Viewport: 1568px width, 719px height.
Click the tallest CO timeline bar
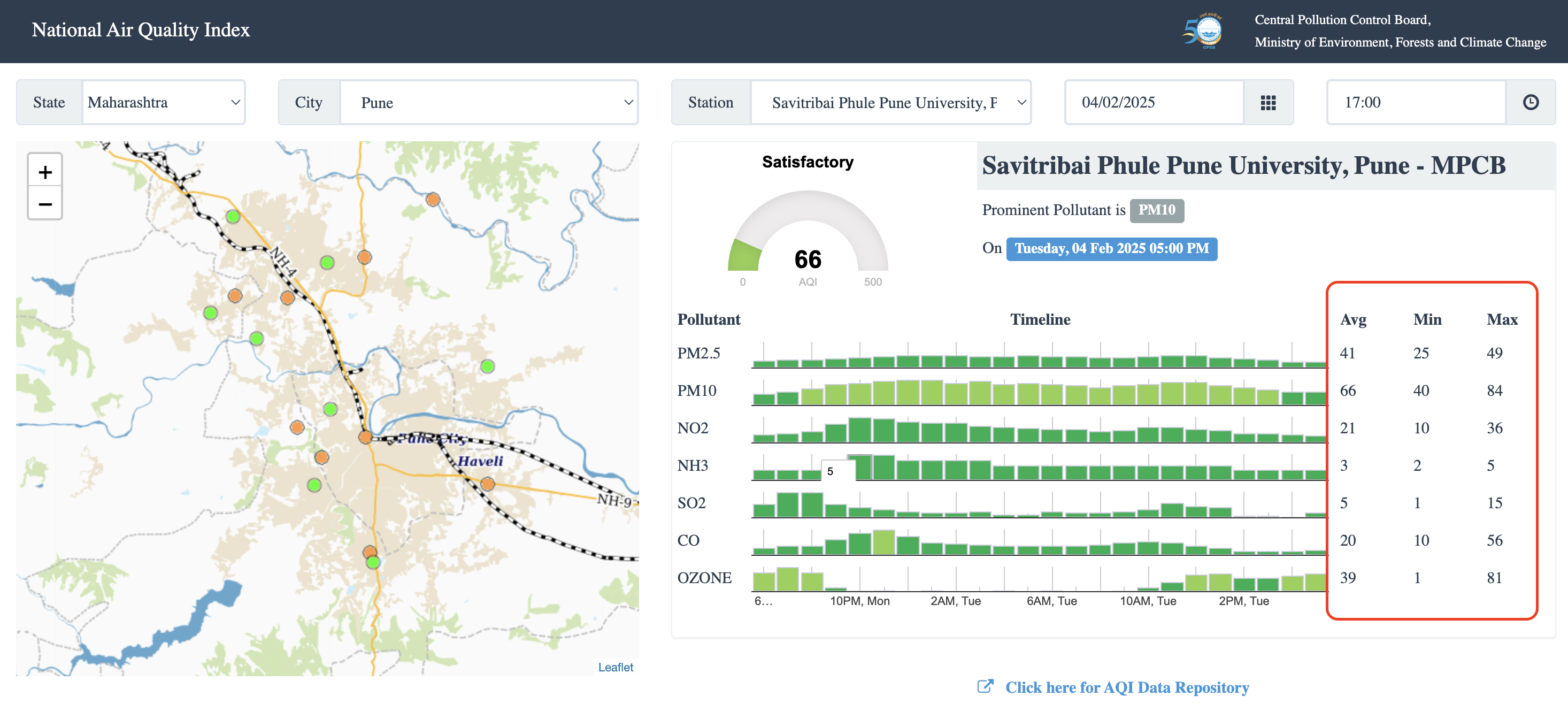pos(883,542)
